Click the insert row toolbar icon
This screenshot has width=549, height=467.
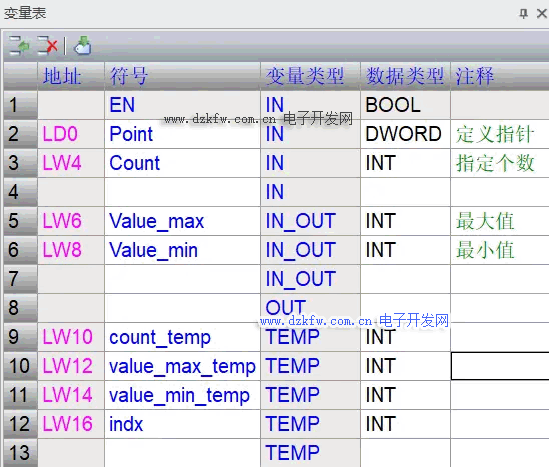pos(19,46)
